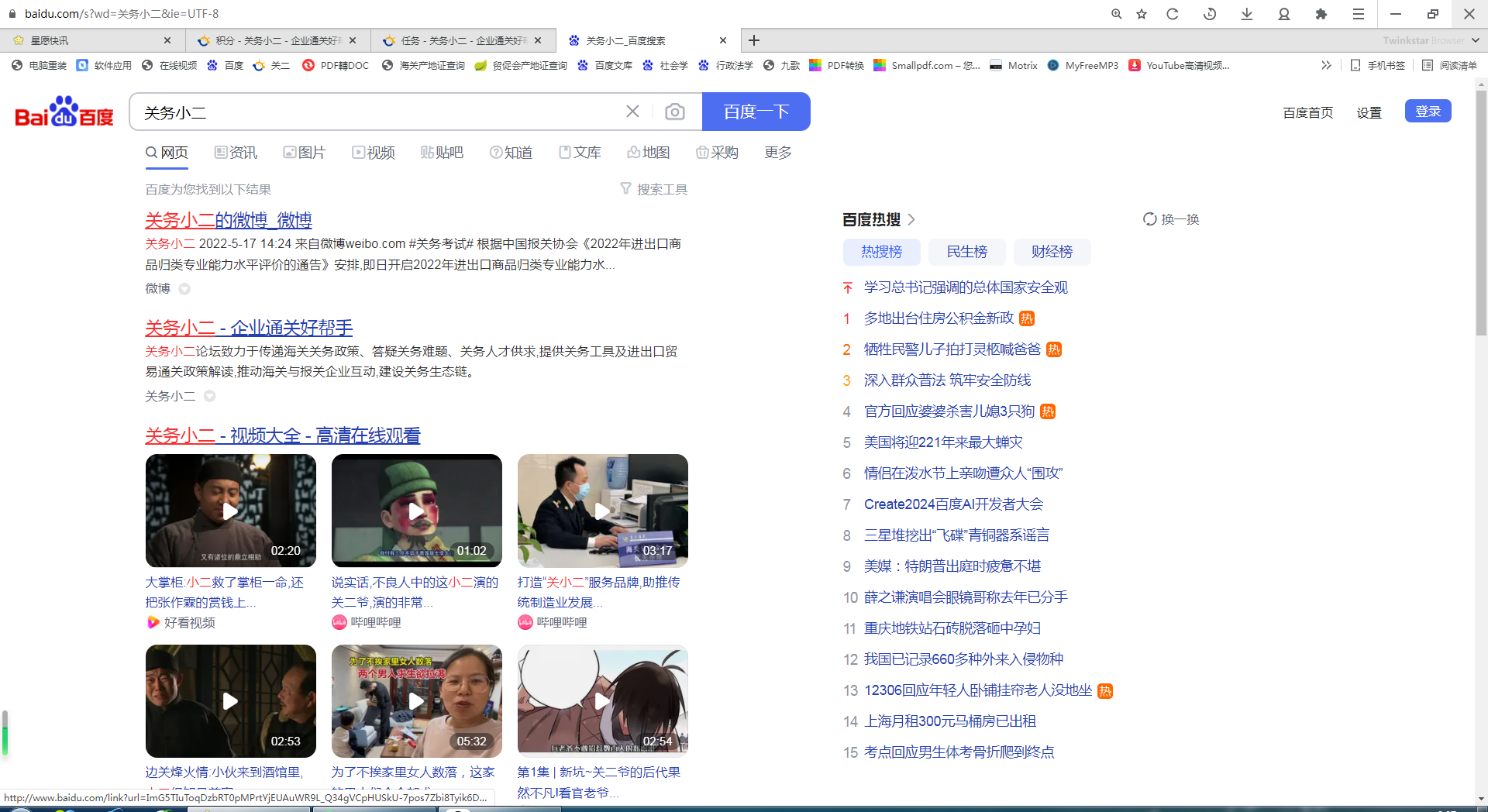Switch to the 文库 search tab

[x=580, y=153]
